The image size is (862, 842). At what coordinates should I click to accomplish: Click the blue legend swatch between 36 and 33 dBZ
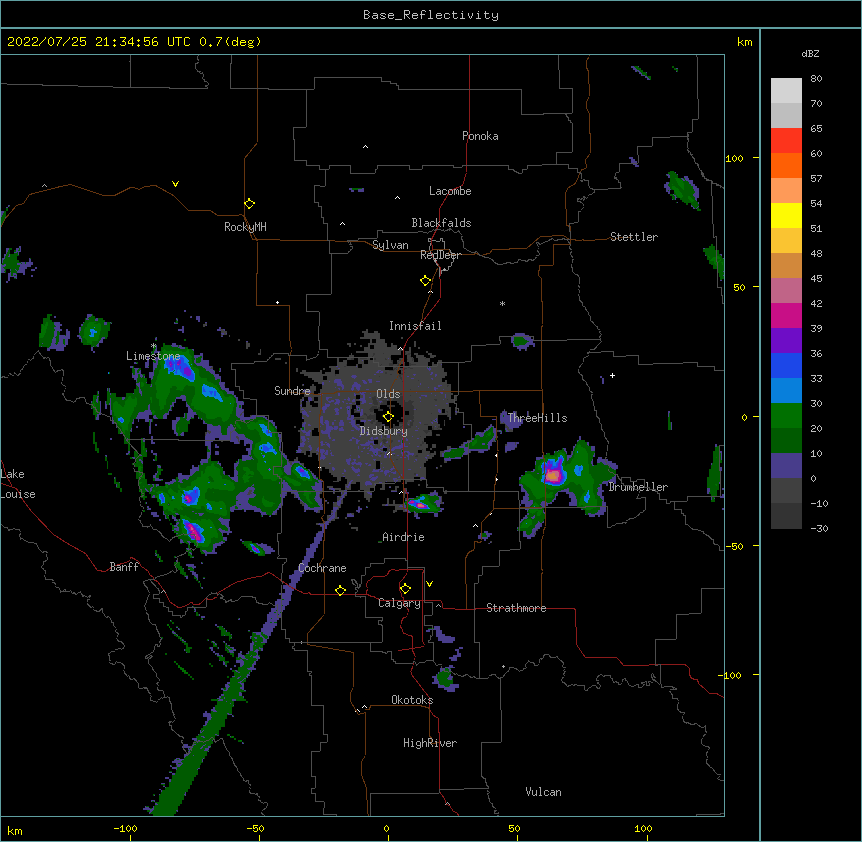[786, 365]
